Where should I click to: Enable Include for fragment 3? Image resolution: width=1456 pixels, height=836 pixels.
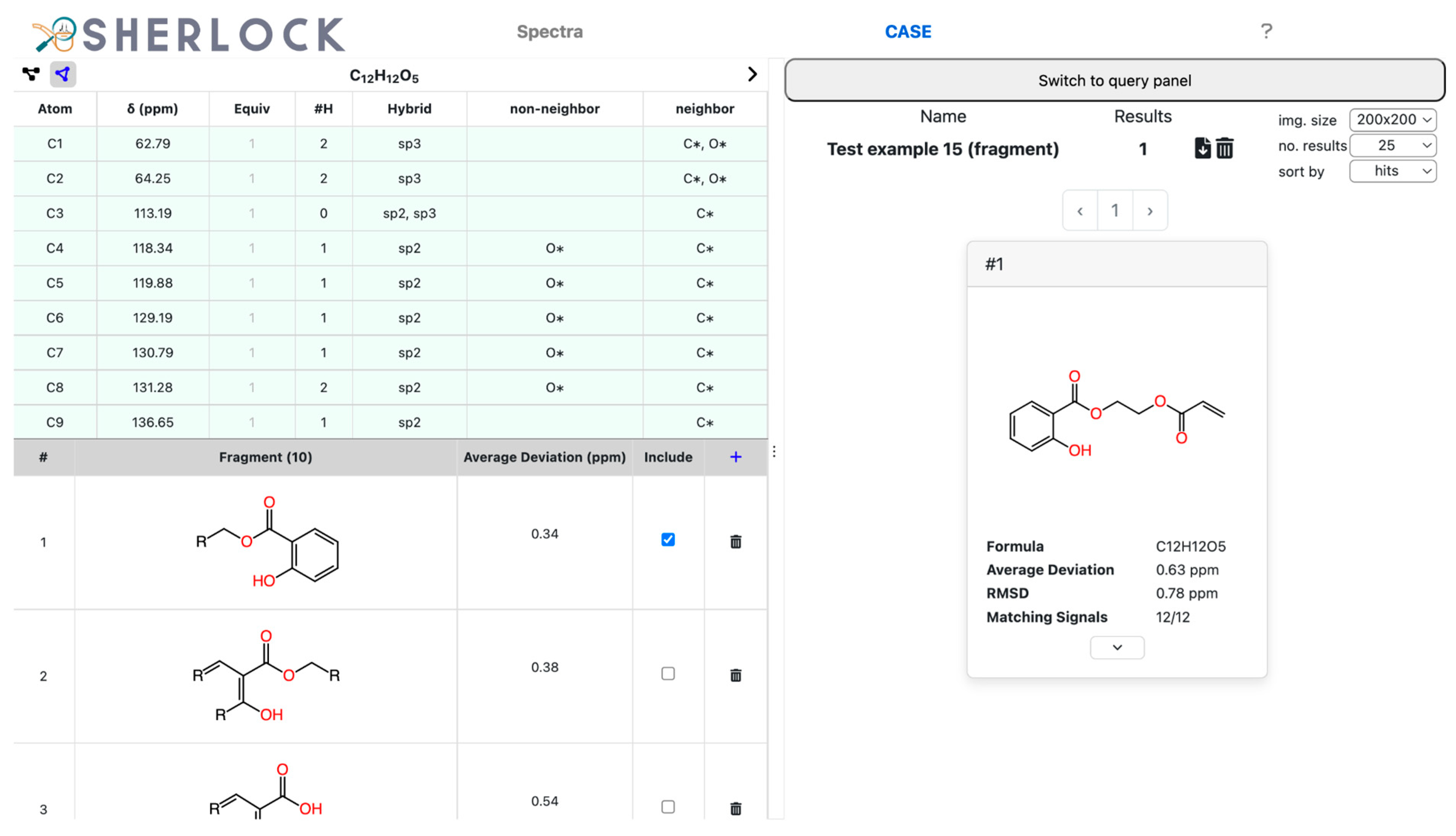(668, 807)
